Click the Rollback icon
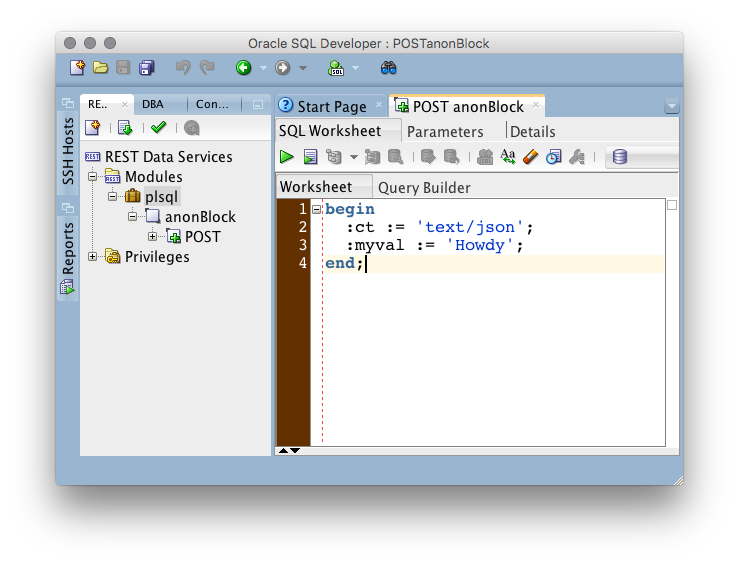 [452, 156]
